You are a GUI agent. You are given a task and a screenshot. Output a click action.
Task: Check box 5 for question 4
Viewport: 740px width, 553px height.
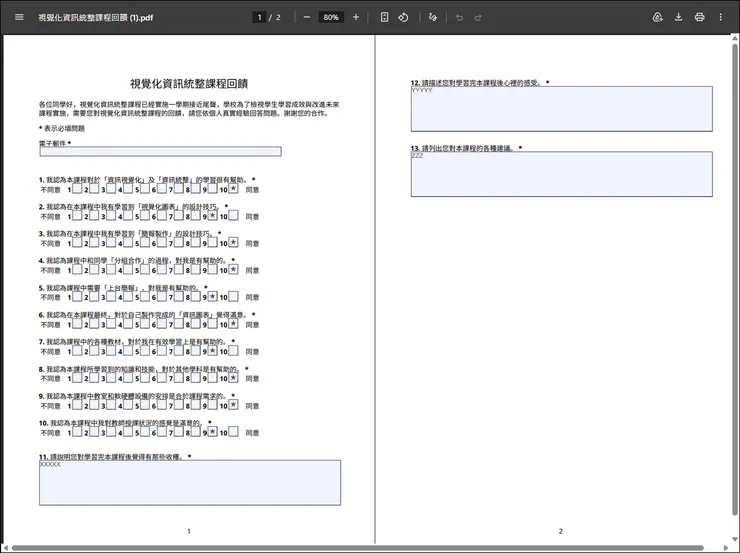(x=145, y=269)
